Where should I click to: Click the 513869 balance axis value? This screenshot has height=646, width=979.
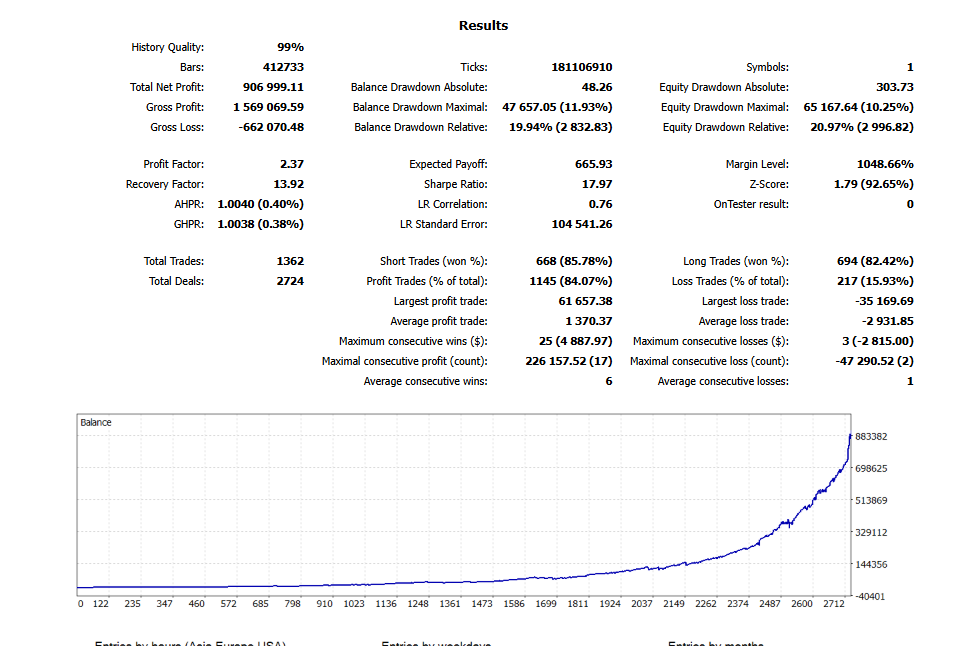[871, 500]
